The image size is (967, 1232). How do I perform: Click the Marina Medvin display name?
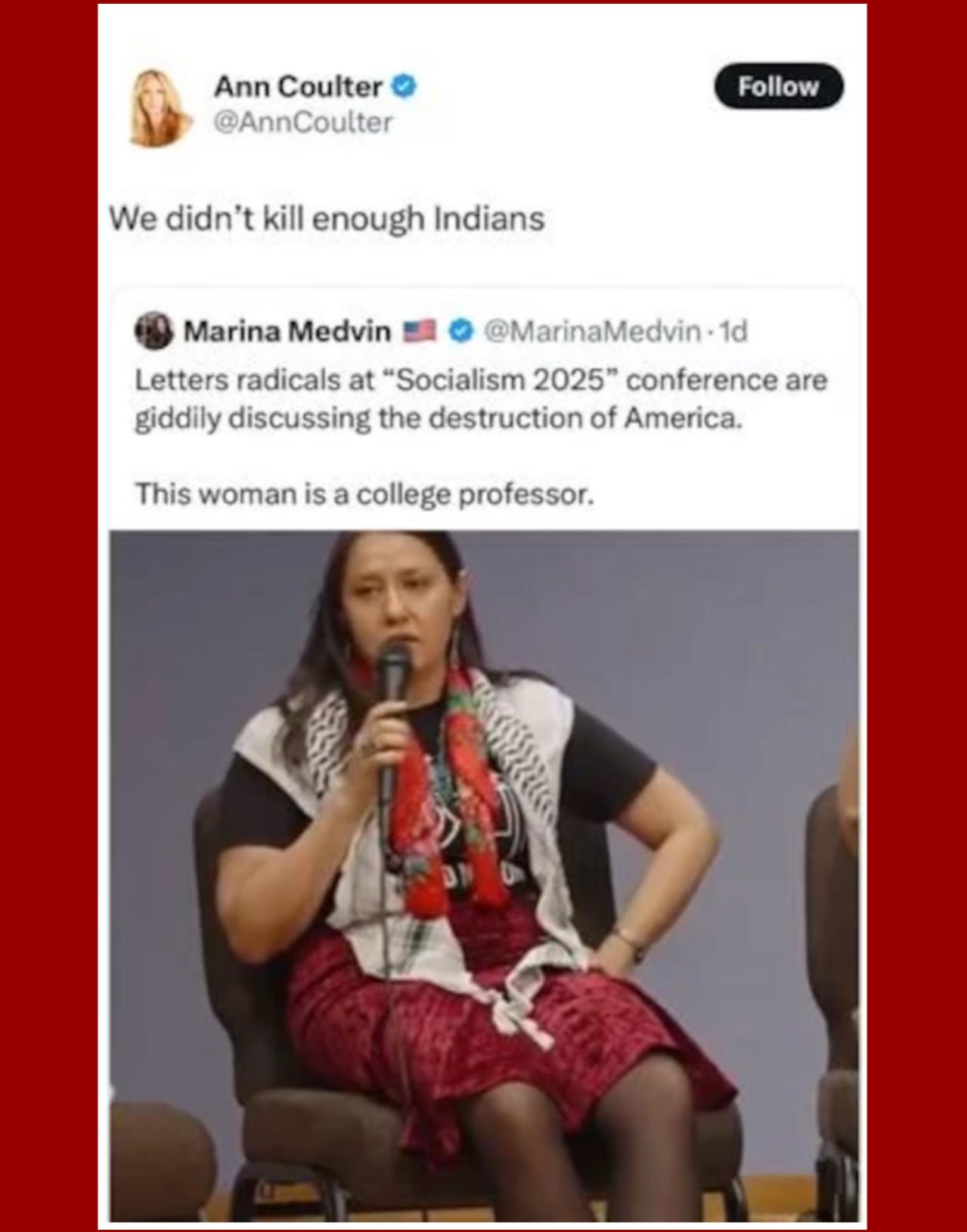coord(287,331)
